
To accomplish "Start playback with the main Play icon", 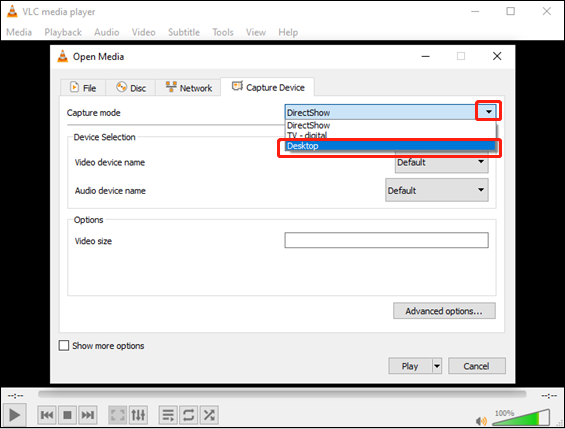I will 14,415.
